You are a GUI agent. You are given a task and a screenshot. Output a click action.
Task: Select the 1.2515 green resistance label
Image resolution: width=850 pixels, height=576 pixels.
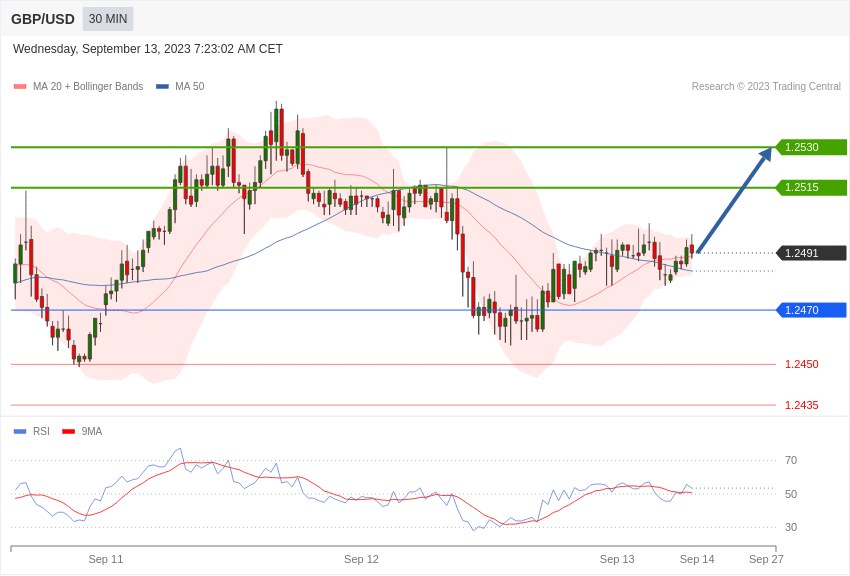pyautogui.click(x=811, y=187)
